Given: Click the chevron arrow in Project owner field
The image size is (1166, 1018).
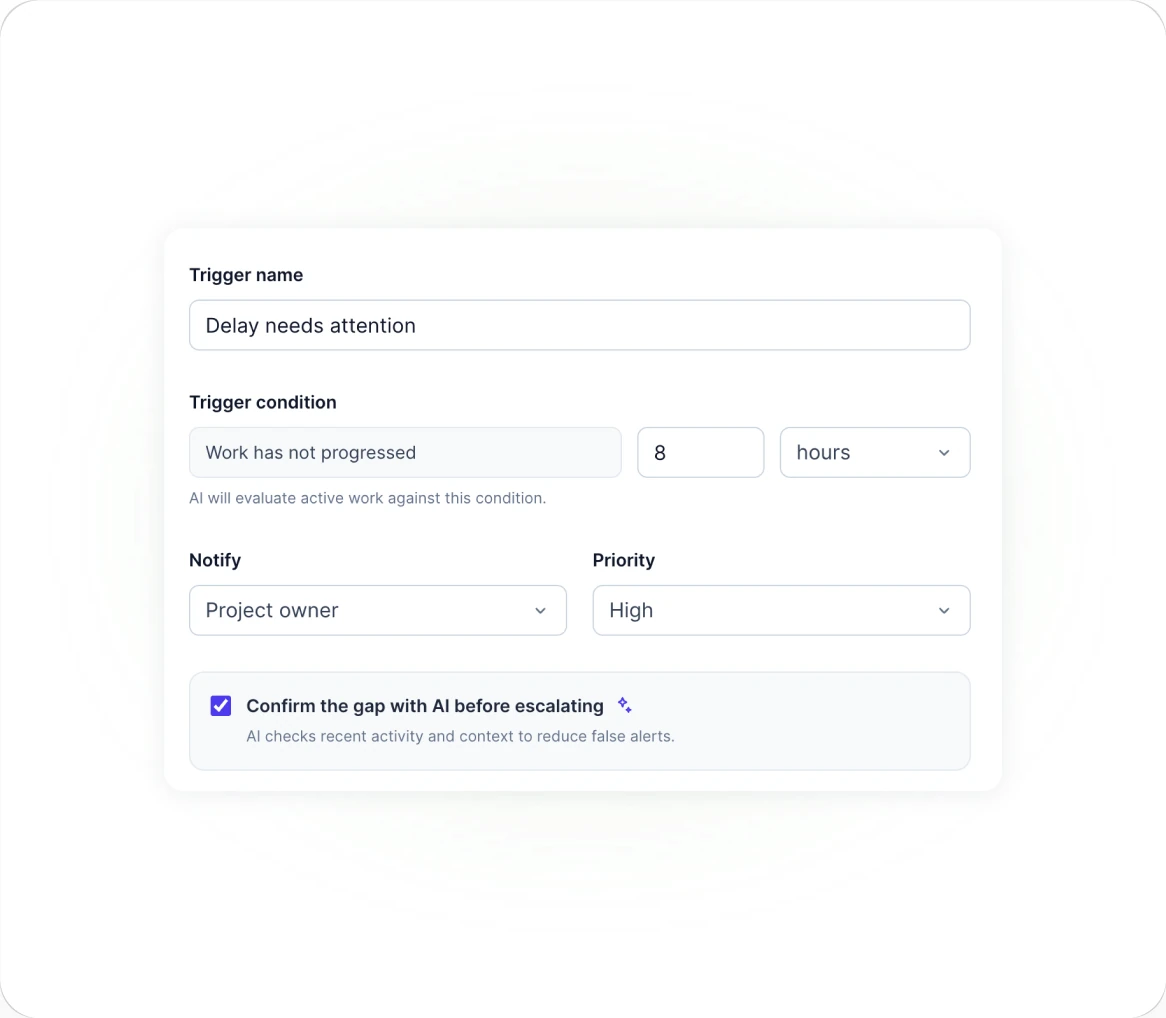Looking at the screenshot, I should pyautogui.click(x=541, y=611).
